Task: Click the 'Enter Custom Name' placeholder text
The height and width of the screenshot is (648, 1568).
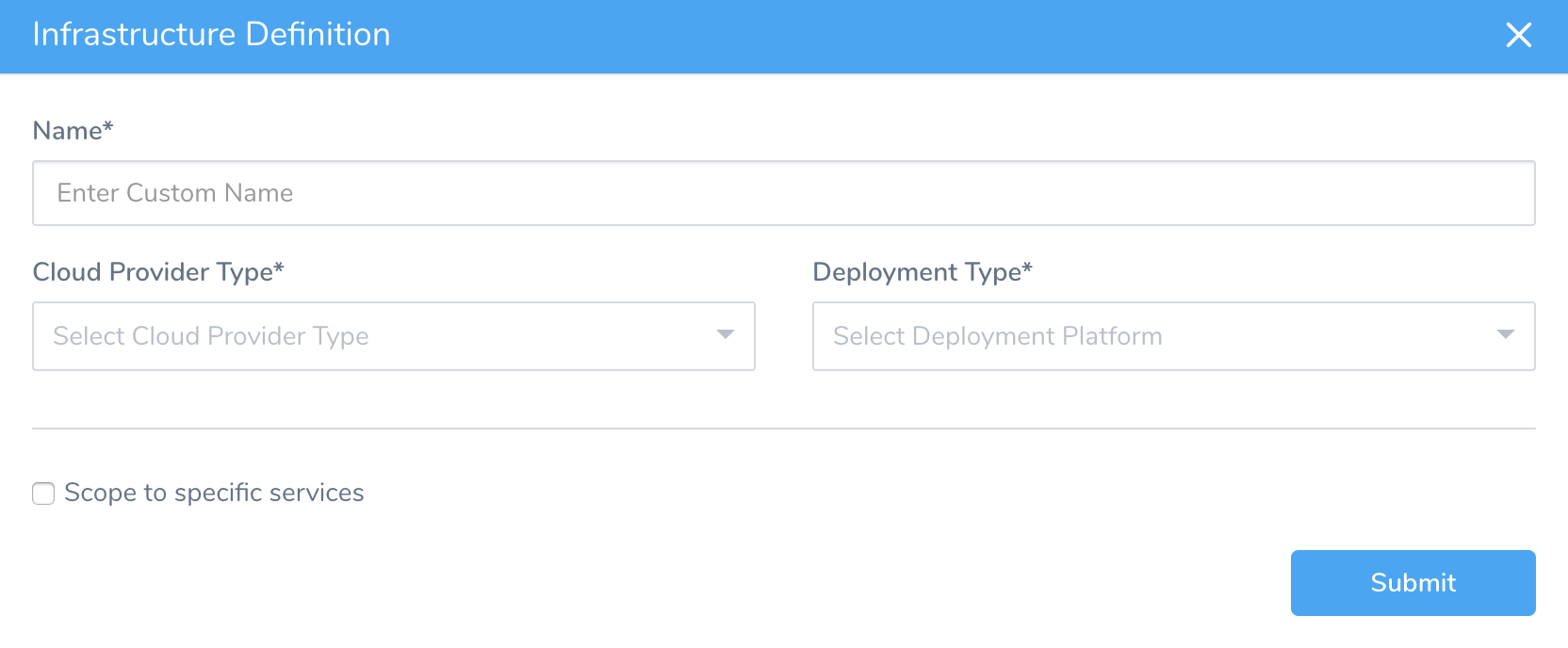Action: click(x=175, y=193)
